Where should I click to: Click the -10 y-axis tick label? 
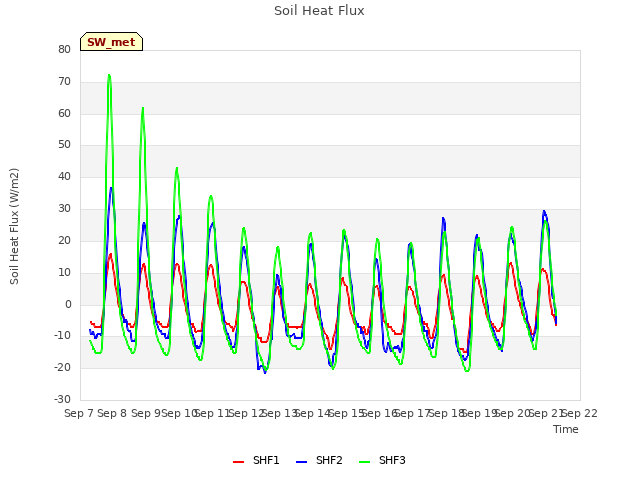click(x=62, y=336)
